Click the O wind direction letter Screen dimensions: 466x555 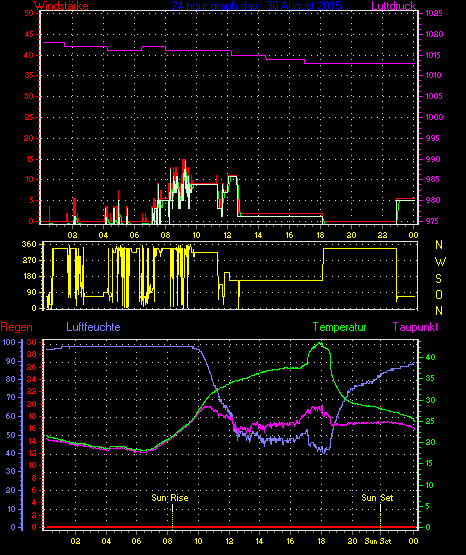click(439, 294)
